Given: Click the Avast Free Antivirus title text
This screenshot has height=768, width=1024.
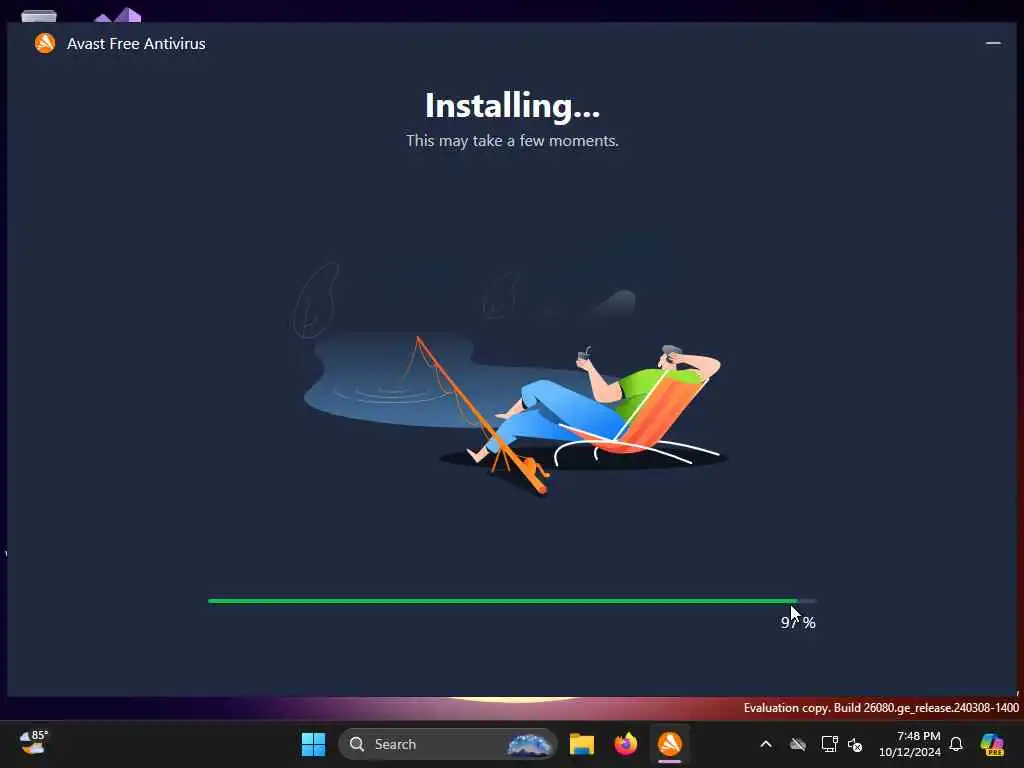Looking at the screenshot, I should [x=136, y=44].
